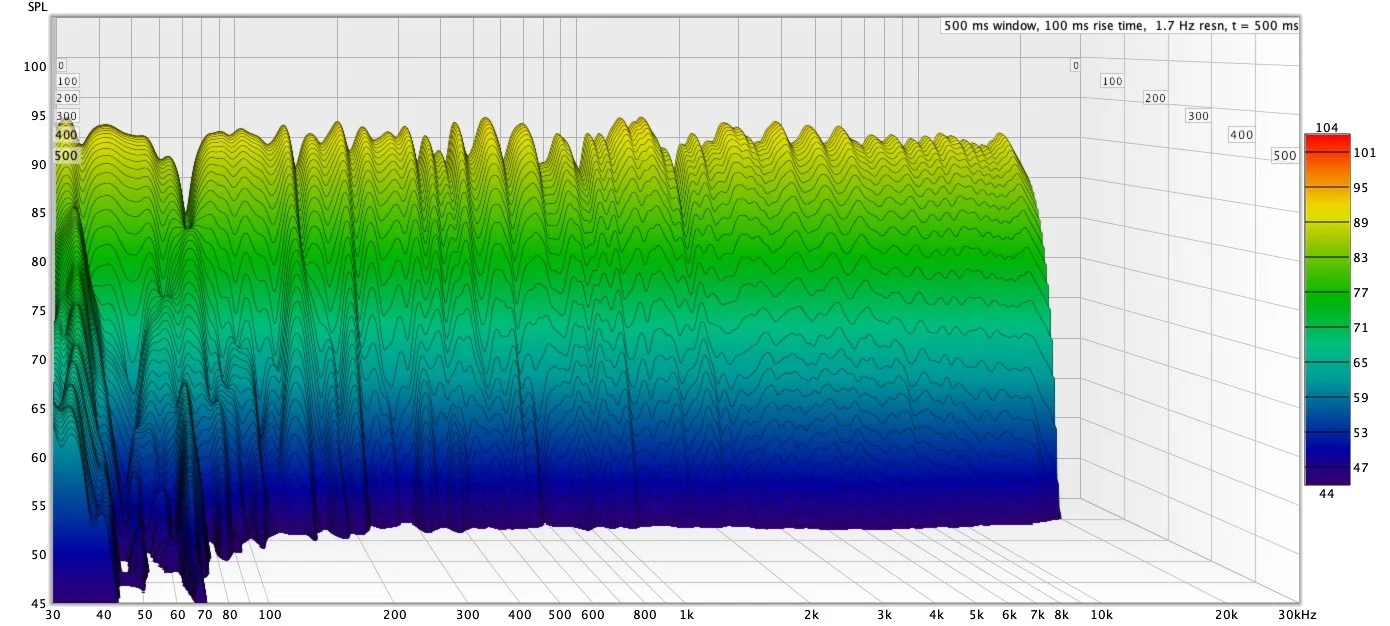Click the 77 value on colour legend
This screenshot has width=1390, height=626.
pos(1361,292)
